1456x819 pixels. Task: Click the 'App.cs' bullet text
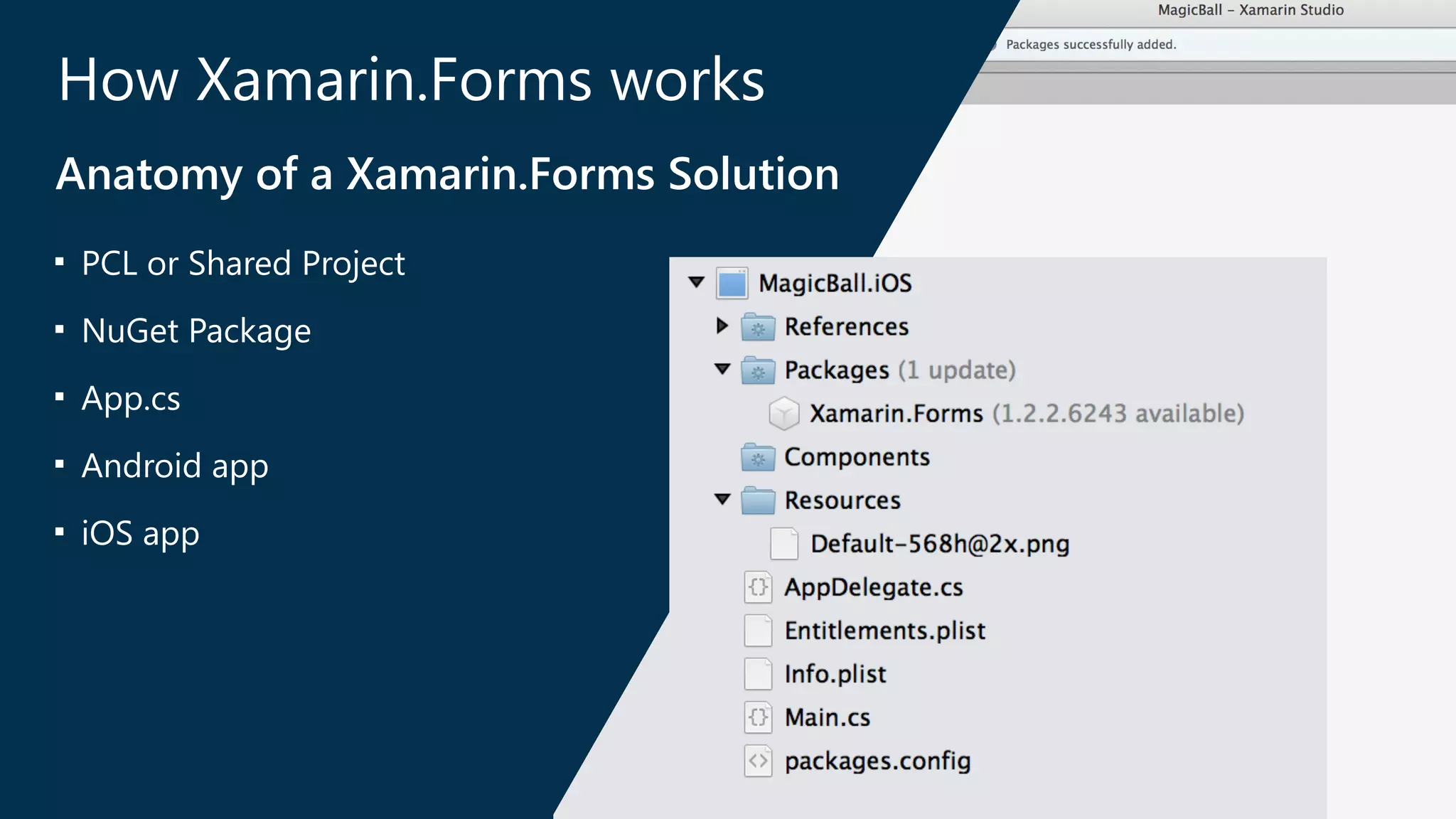point(131,399)
